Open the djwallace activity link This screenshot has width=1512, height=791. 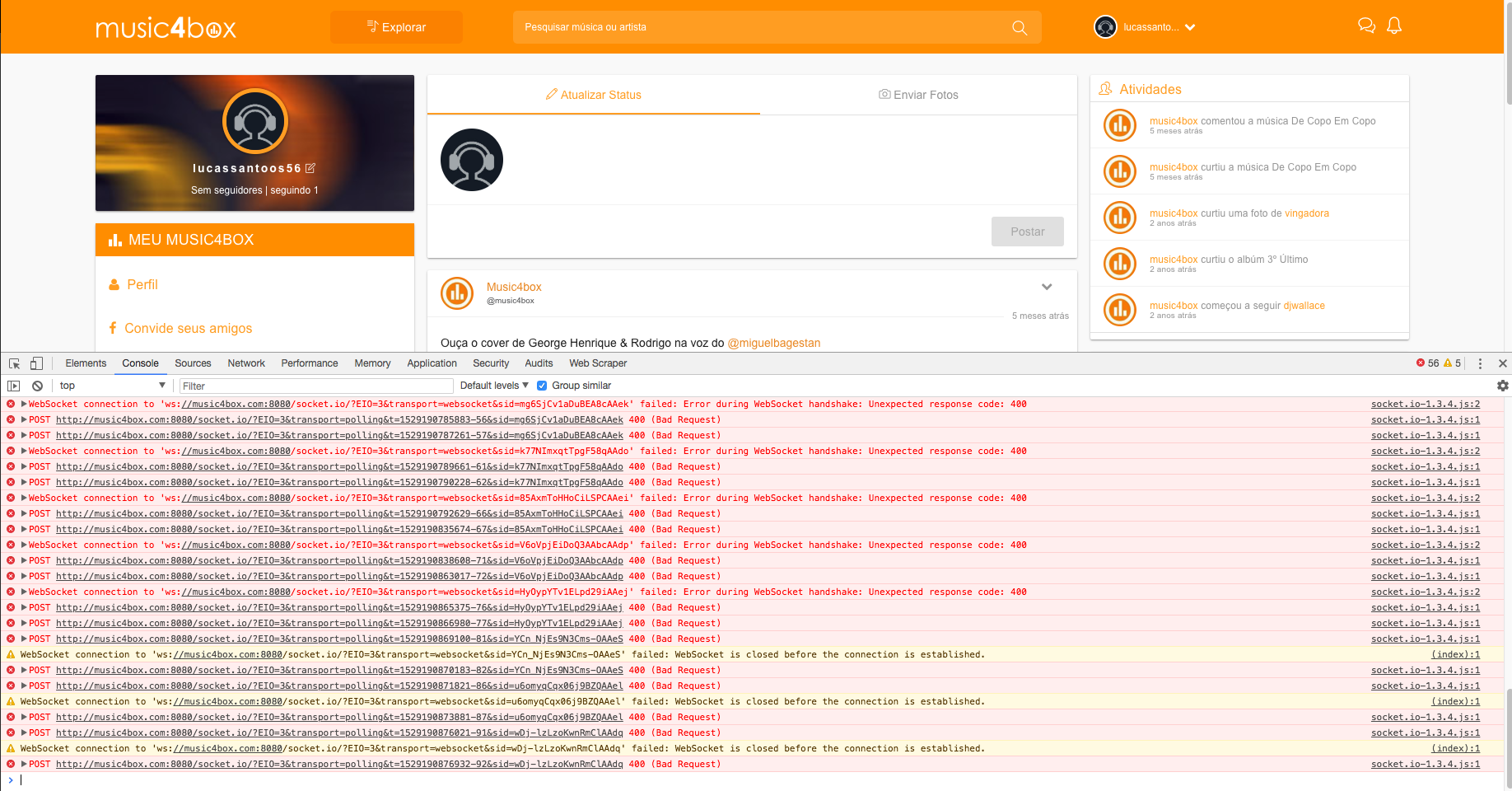click(x=1304, y=306)
